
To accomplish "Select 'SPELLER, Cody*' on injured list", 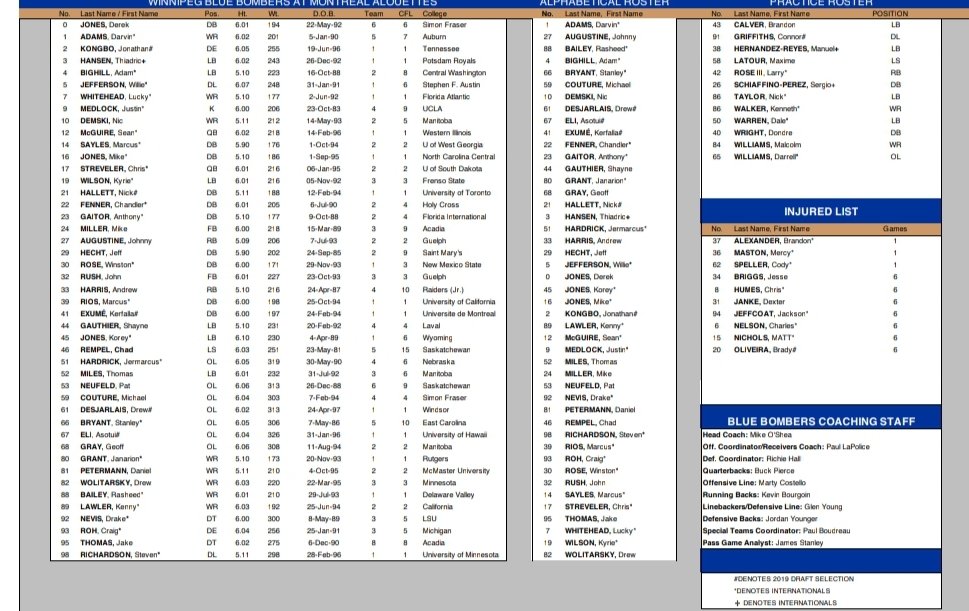I will coord(763,265).
